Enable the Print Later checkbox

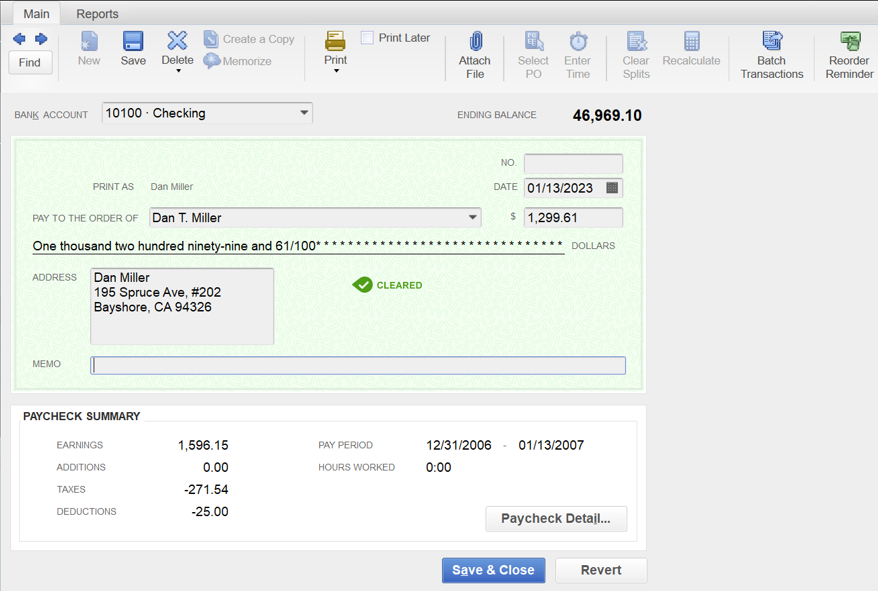click(367, 38)
